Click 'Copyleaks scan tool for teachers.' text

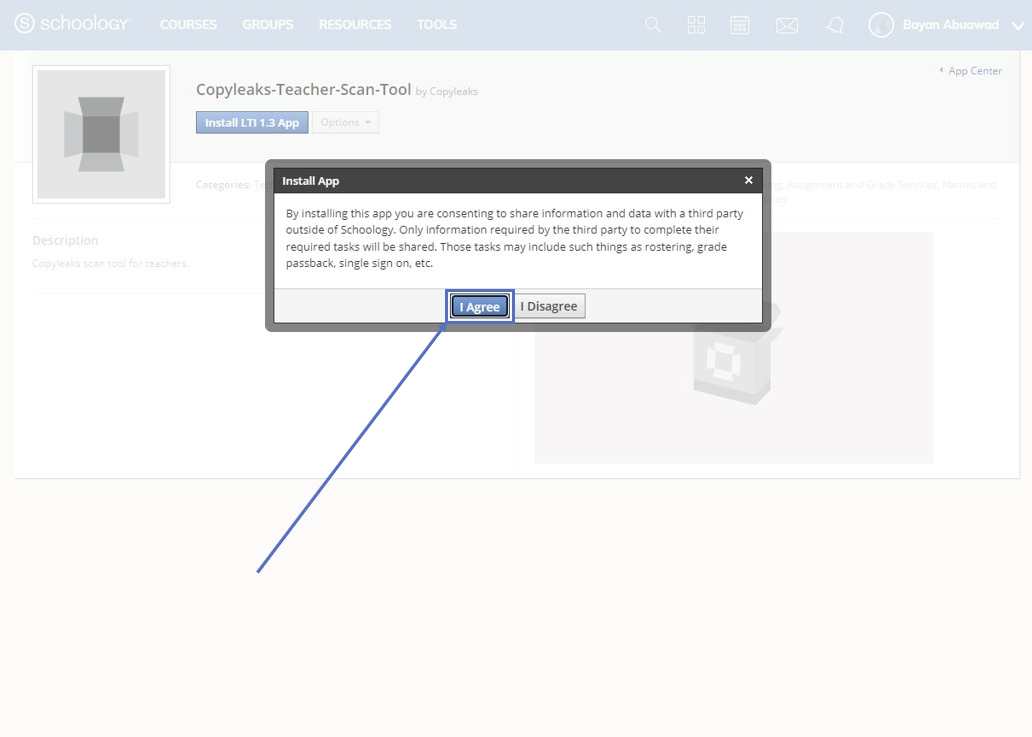pyautogui.click(x=111, y=263)
